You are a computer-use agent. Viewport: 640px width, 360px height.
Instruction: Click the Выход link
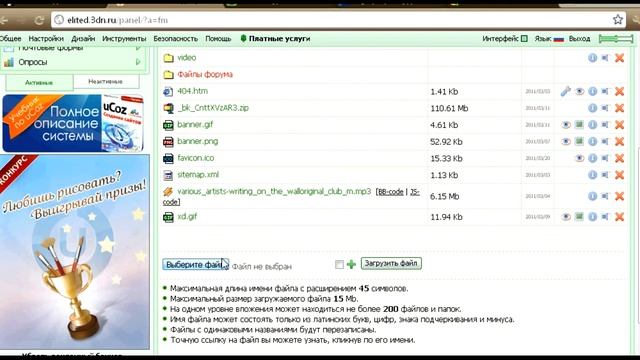coord(580,39)
